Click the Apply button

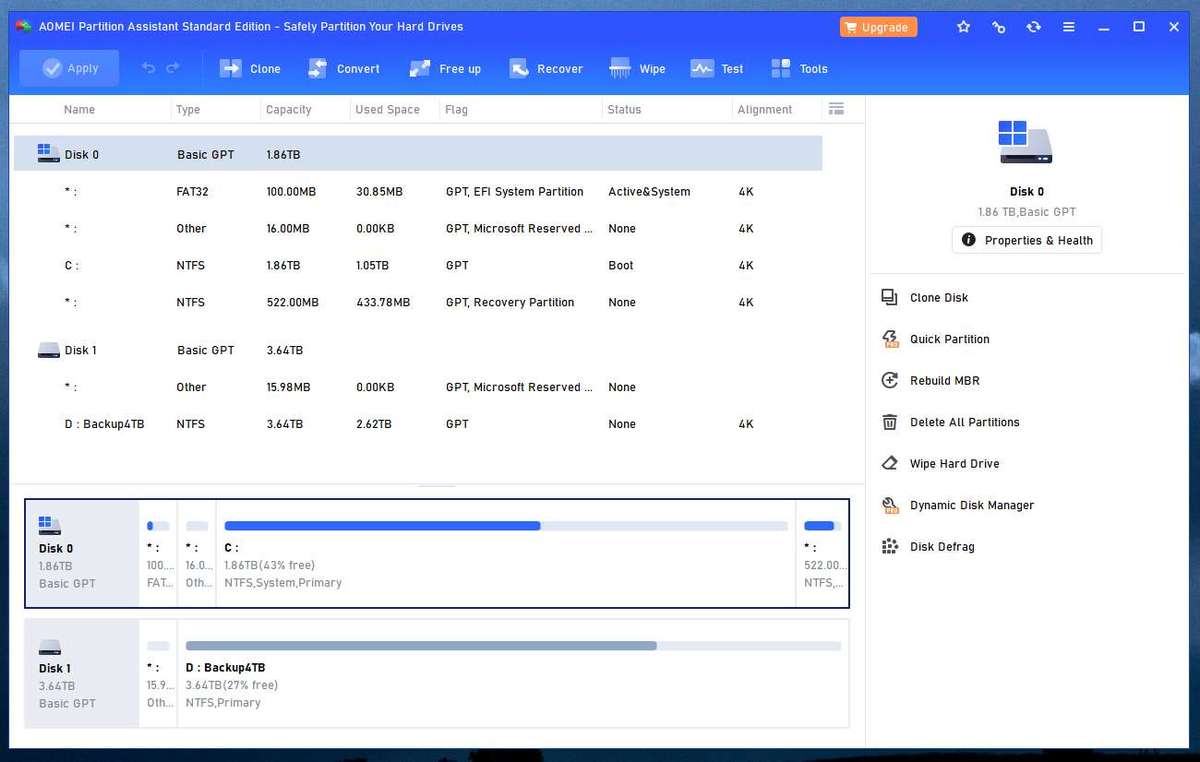coord(69,68)
